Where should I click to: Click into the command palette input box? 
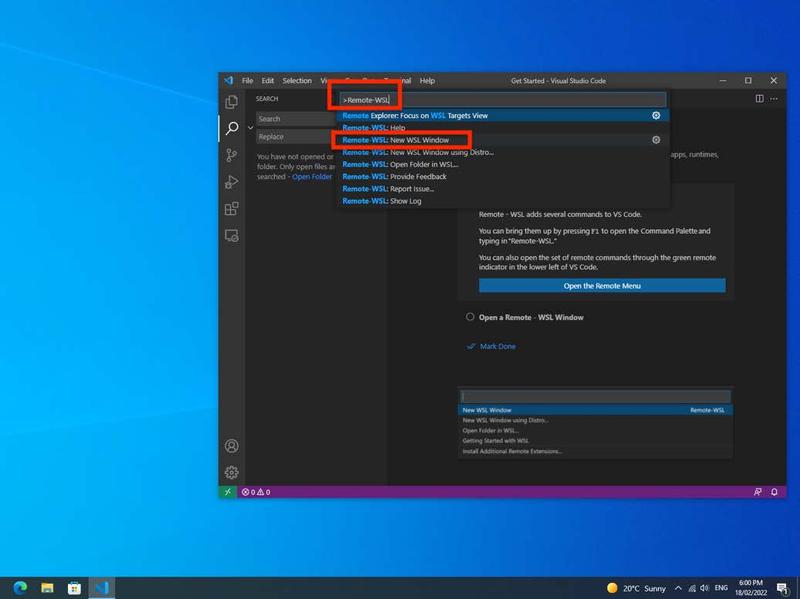click(x=503, y=100)
